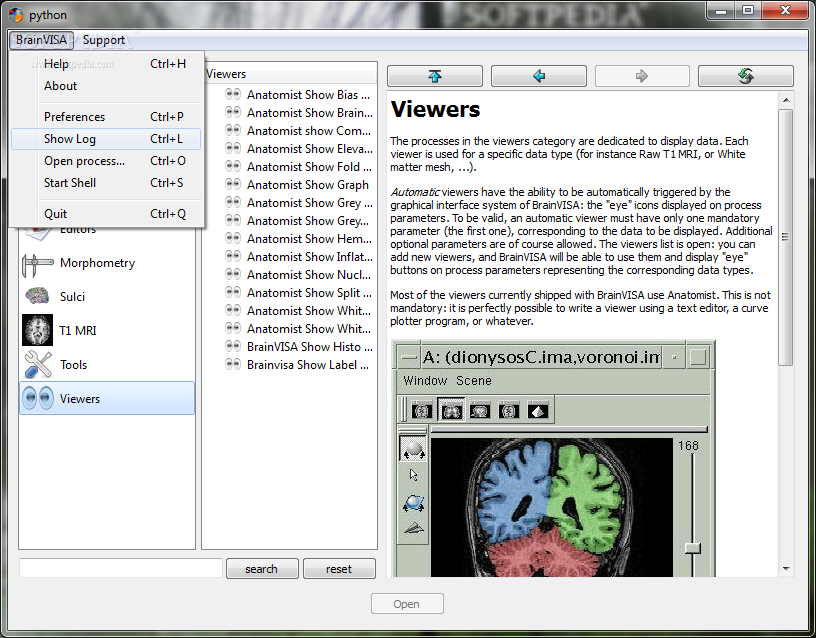This screenshot has height=638, width=816.
Task: Open Preferences from the menu
Action: [x=106, y=117]
